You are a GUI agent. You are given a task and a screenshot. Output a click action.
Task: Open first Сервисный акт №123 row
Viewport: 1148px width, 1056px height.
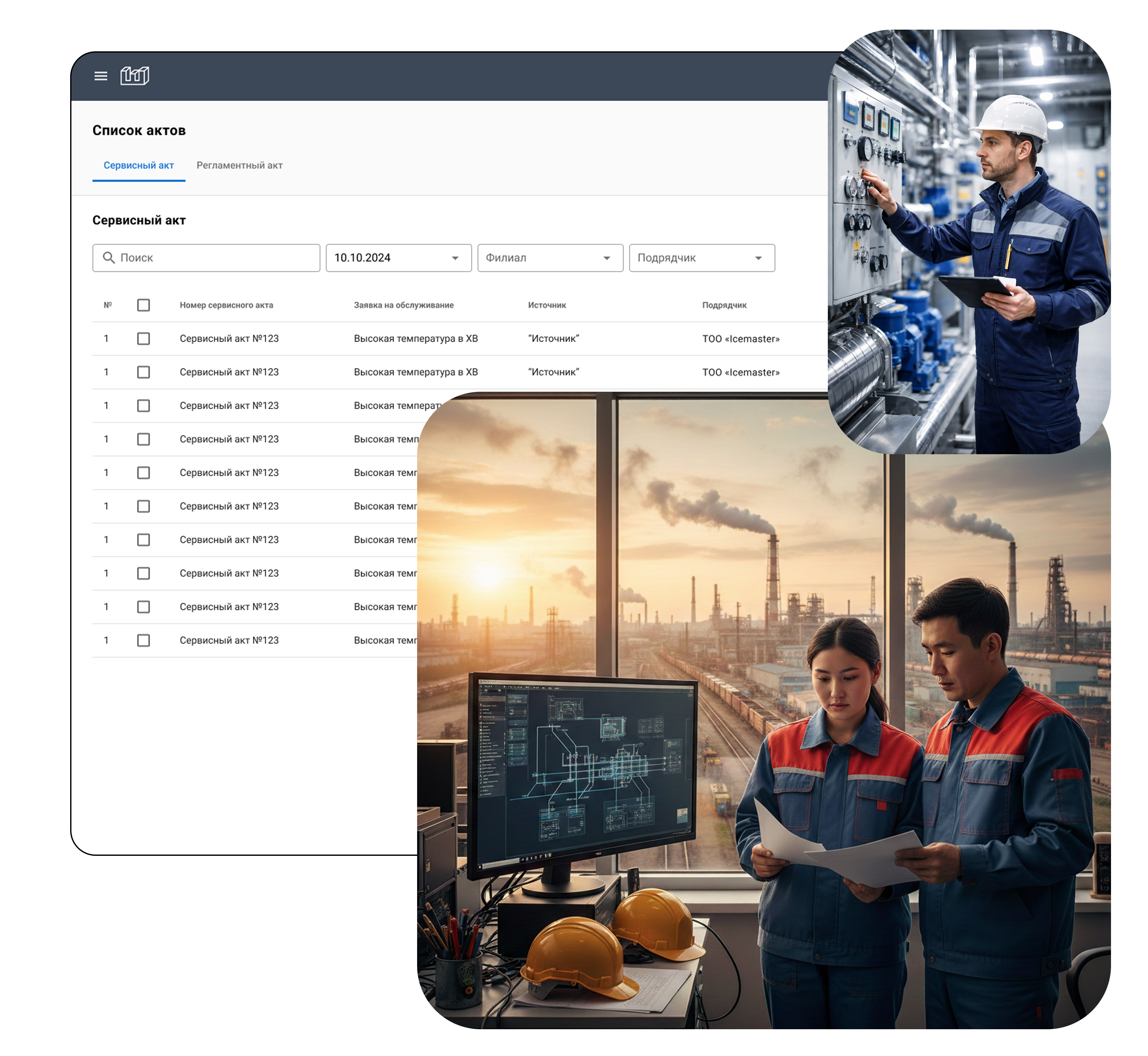(x=229, y=339)
